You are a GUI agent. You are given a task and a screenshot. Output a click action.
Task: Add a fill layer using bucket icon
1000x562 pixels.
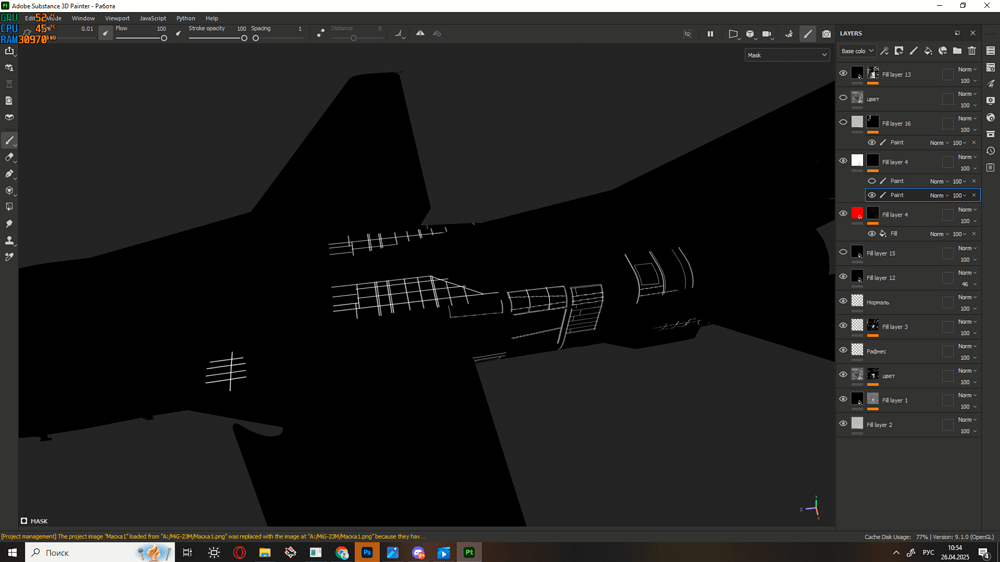(x=928, y=51)
